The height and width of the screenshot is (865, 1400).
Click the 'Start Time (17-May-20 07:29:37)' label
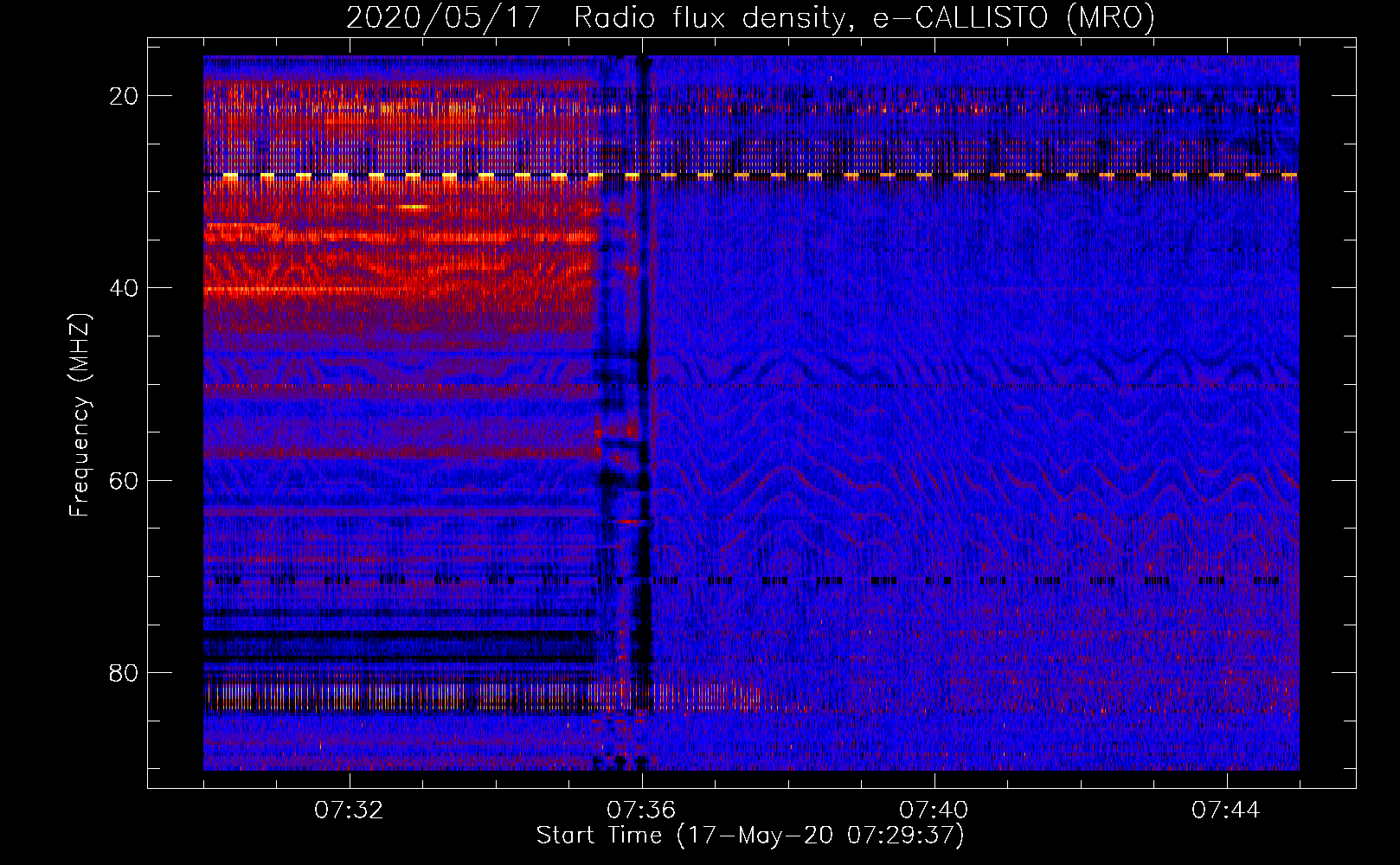point(750,836)
